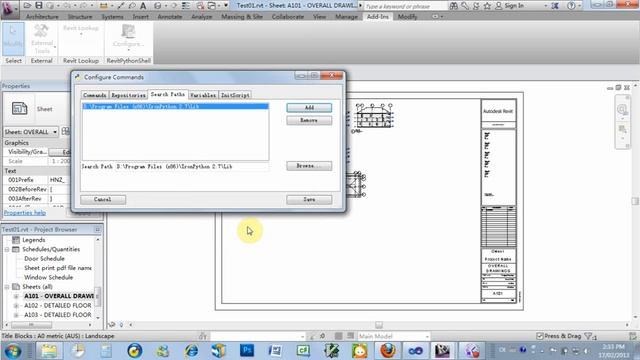This screenshot has height=360, width=640.
Task: Click the Text tool letter A icon
Action: pos(143,6)
